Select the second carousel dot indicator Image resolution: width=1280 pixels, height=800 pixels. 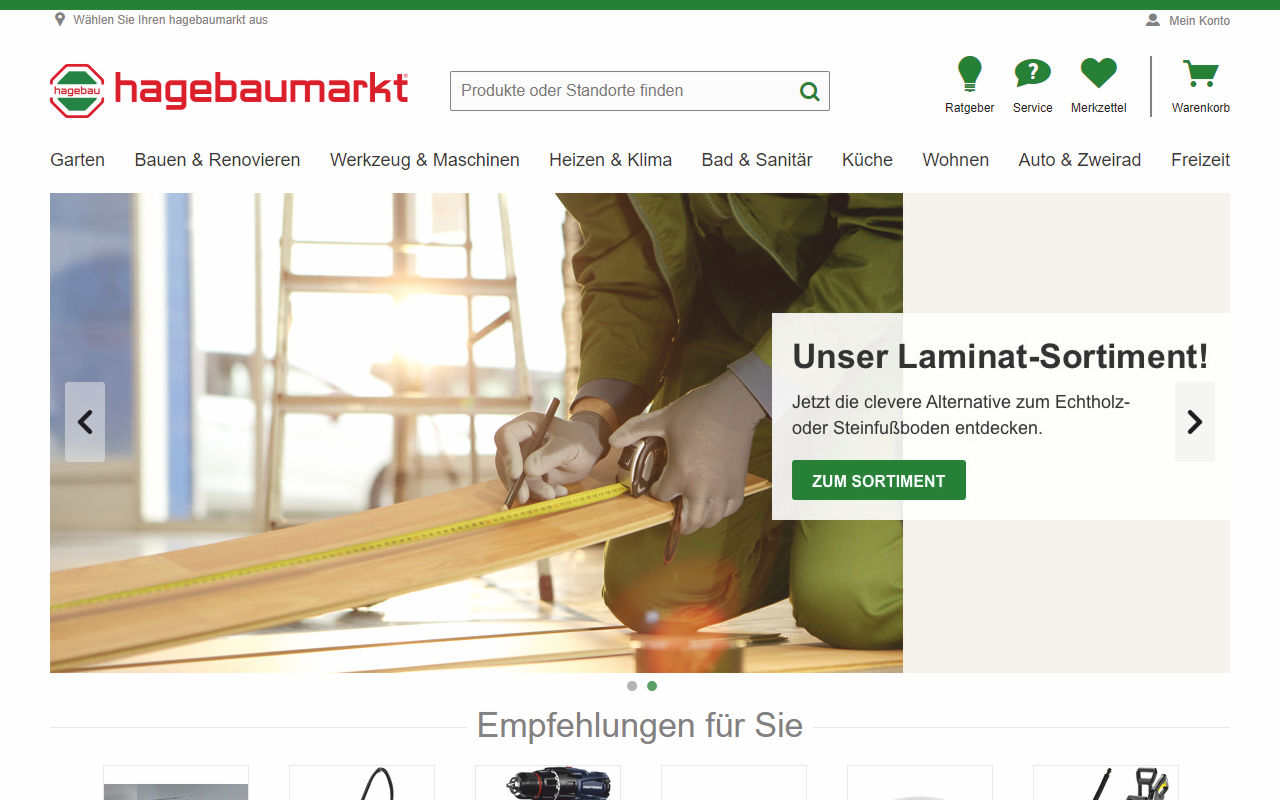point(652,686)
